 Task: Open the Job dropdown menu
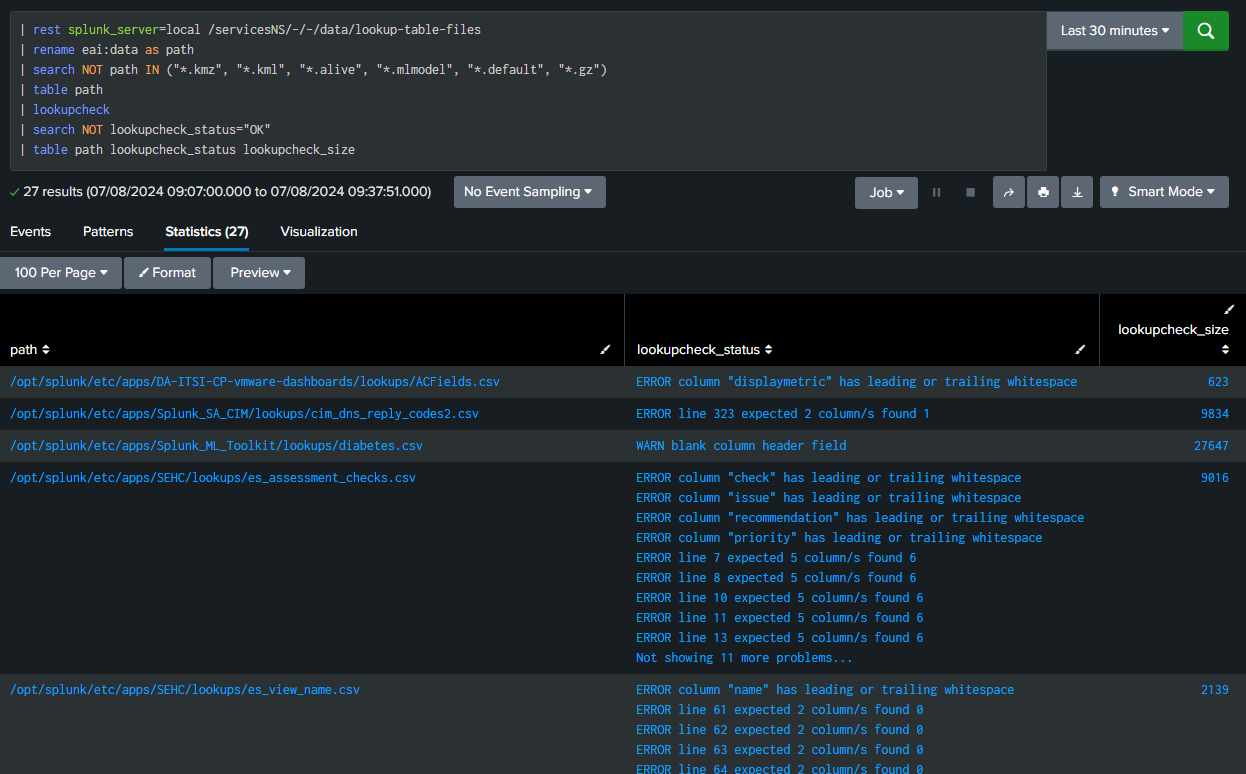click(x=886, y=192)
